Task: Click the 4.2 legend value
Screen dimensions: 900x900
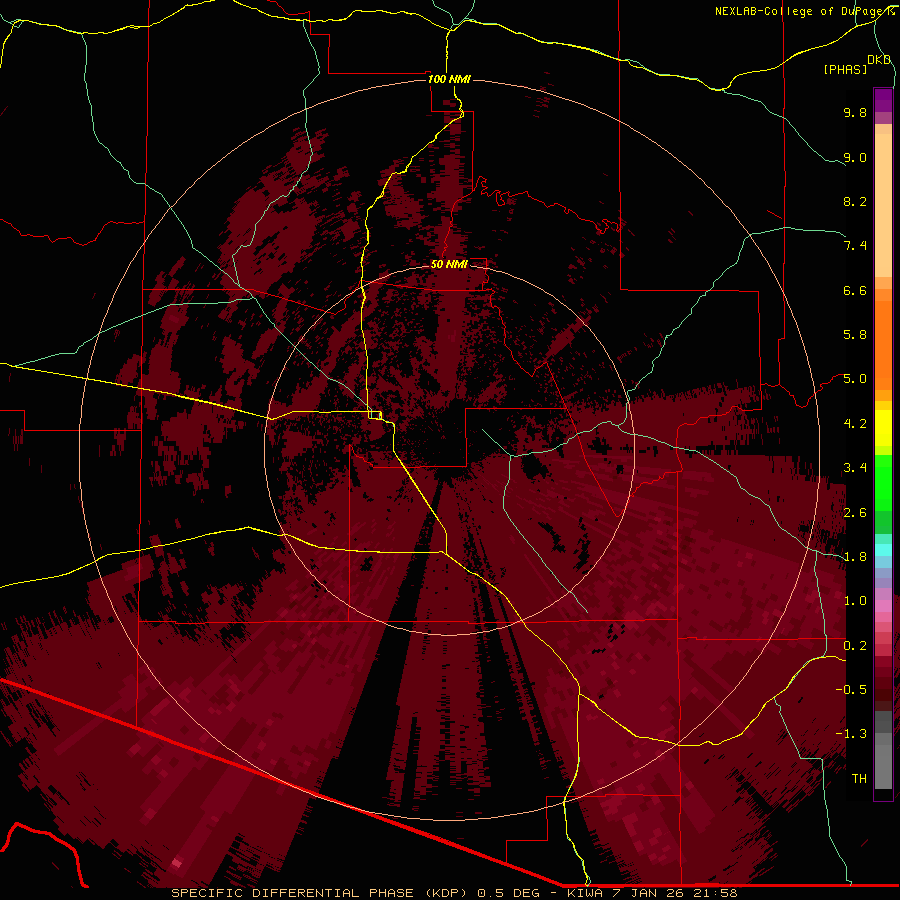Action: pyautogui.click(x=855, y=424)
